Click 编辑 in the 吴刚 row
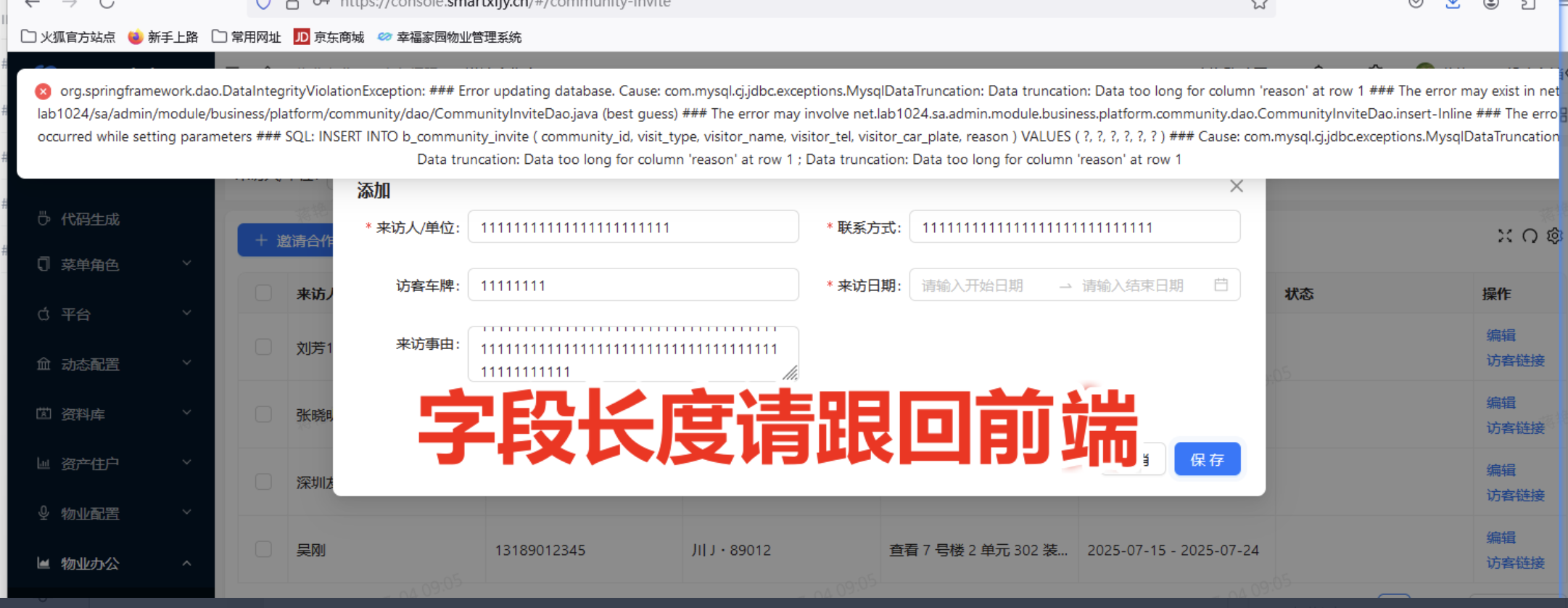 (x=1501, y=538)
